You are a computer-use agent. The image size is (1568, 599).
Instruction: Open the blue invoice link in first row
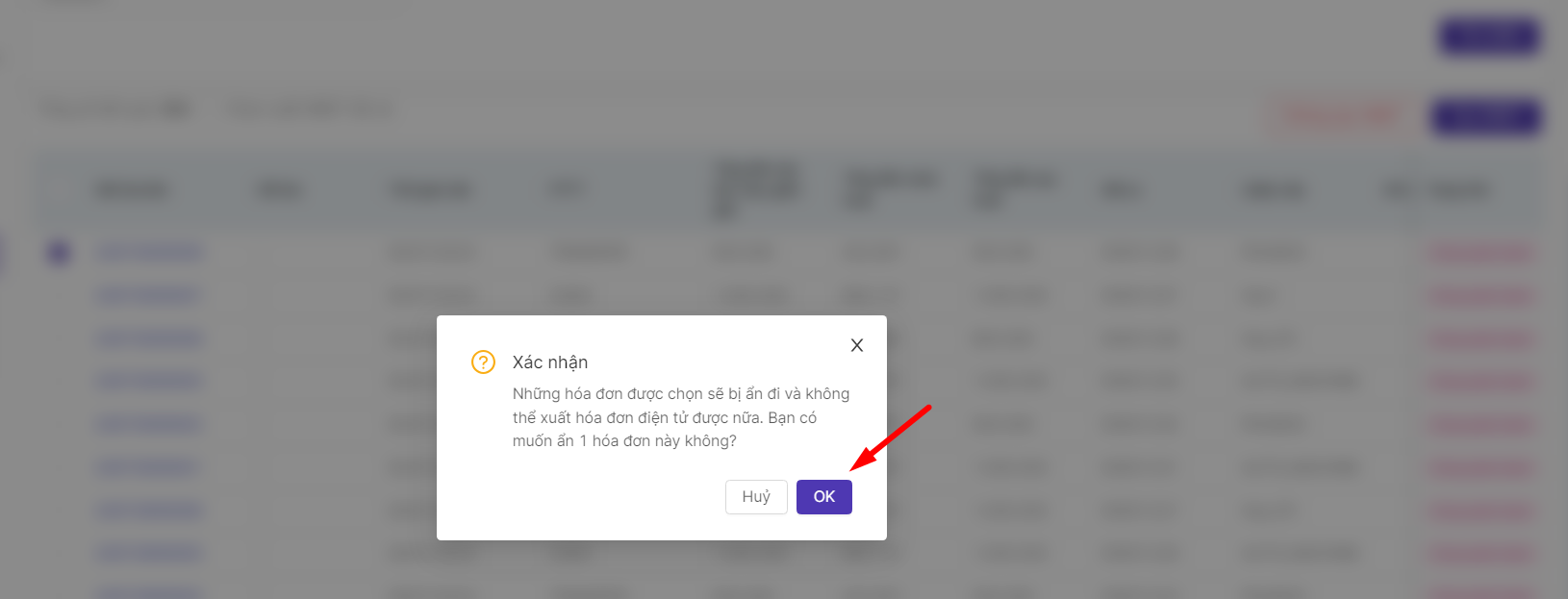(151, 253)
